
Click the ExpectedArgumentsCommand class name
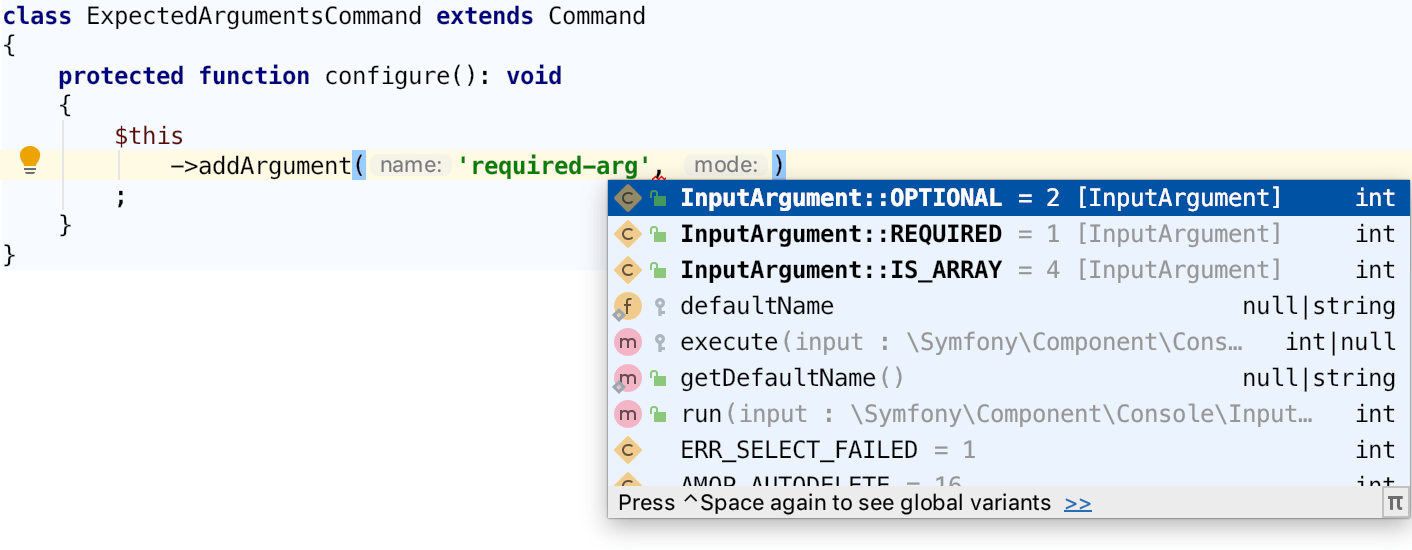pyautogui.click(x=254, y=16)
